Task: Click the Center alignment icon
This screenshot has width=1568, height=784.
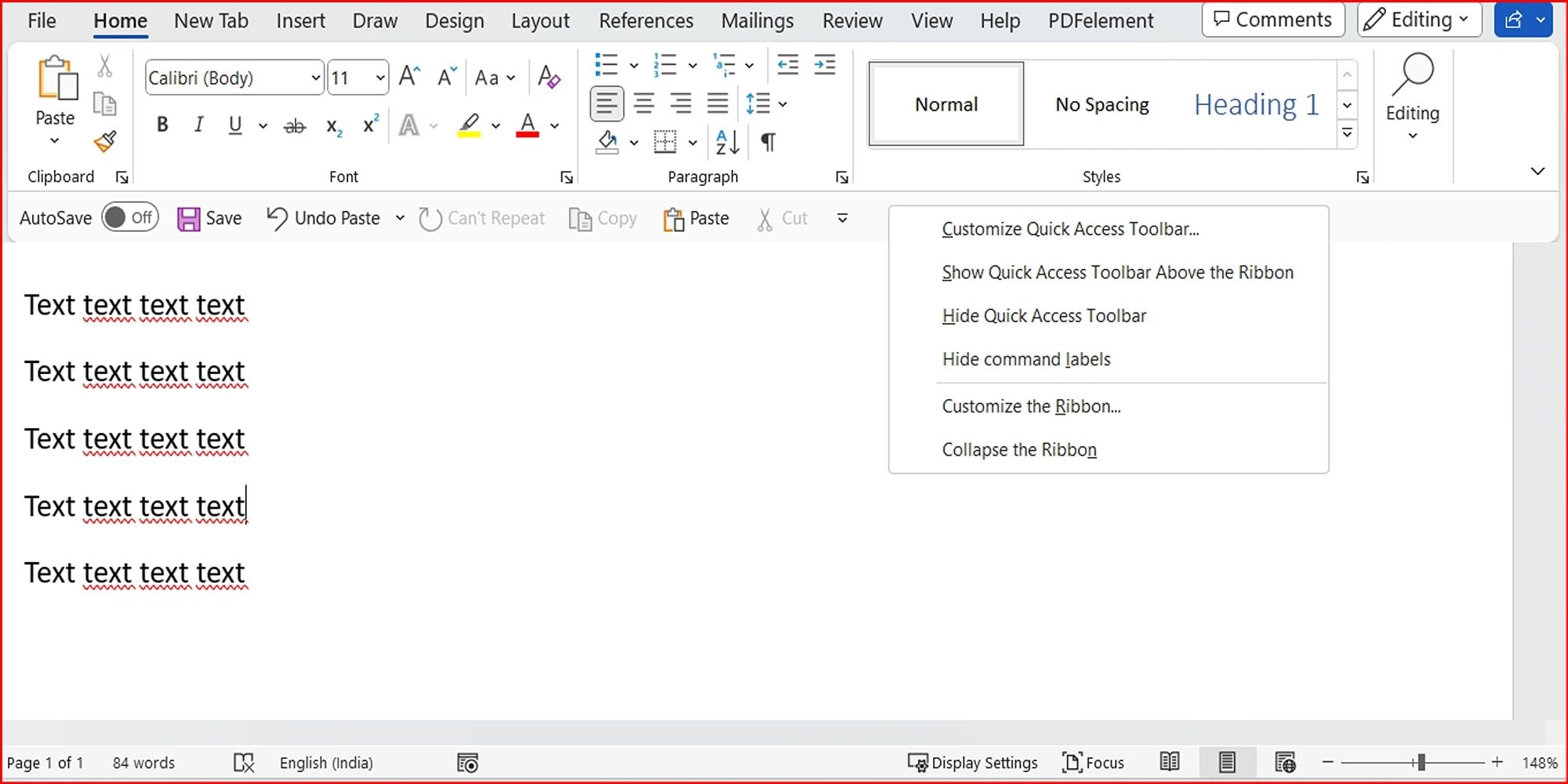Action: (644, 103)
